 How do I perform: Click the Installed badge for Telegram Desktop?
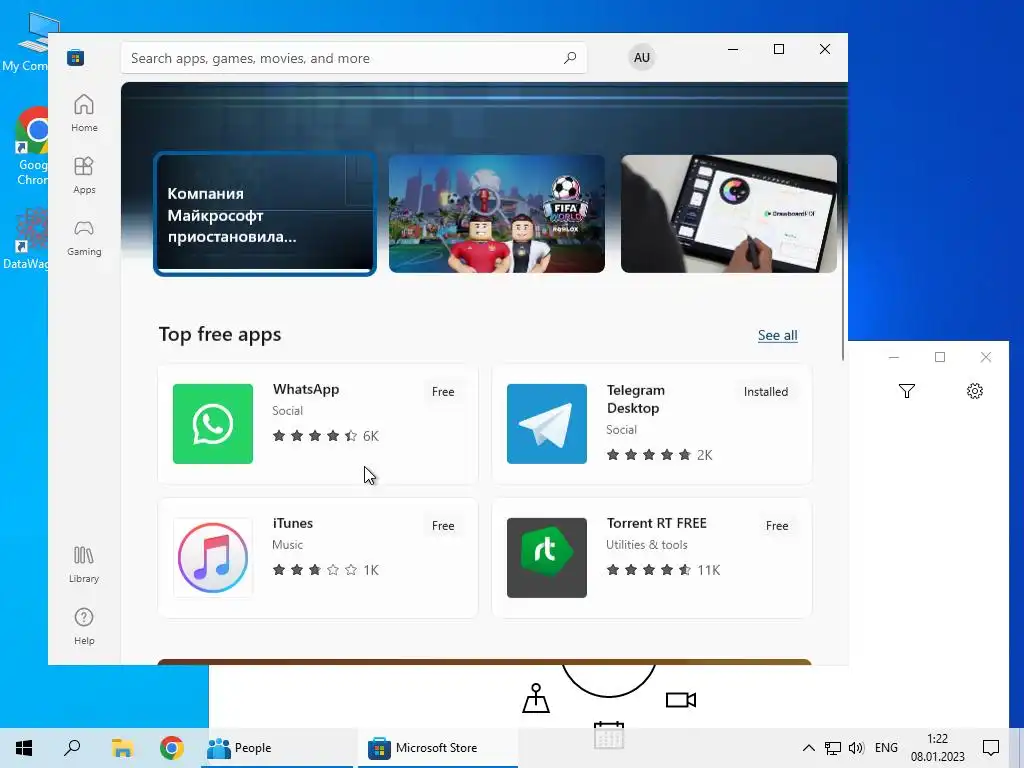click(765, 392)
